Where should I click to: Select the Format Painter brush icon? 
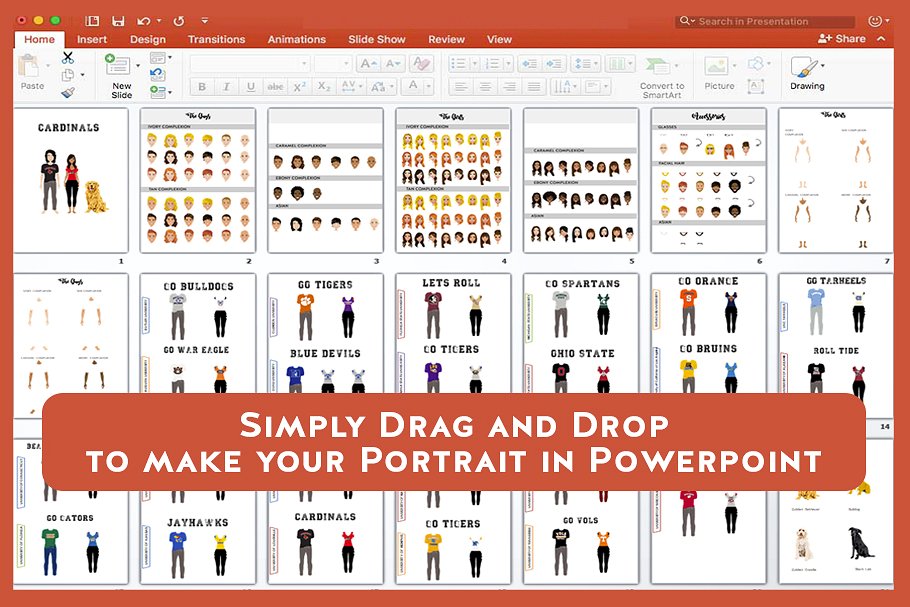point(68,92)
